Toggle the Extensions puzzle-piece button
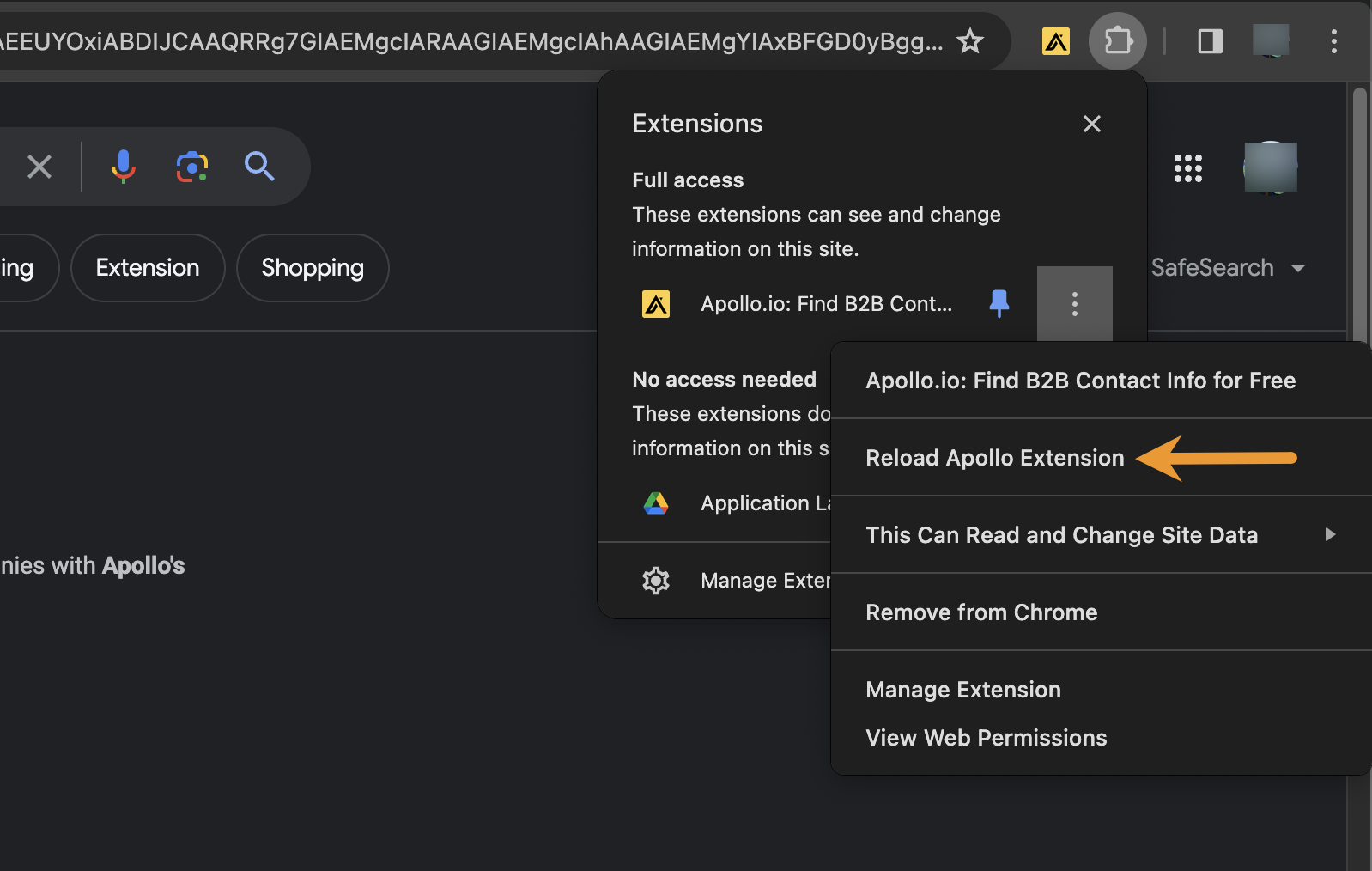The height and width of the screenshot is (871, 1372). coord(1118,41)
